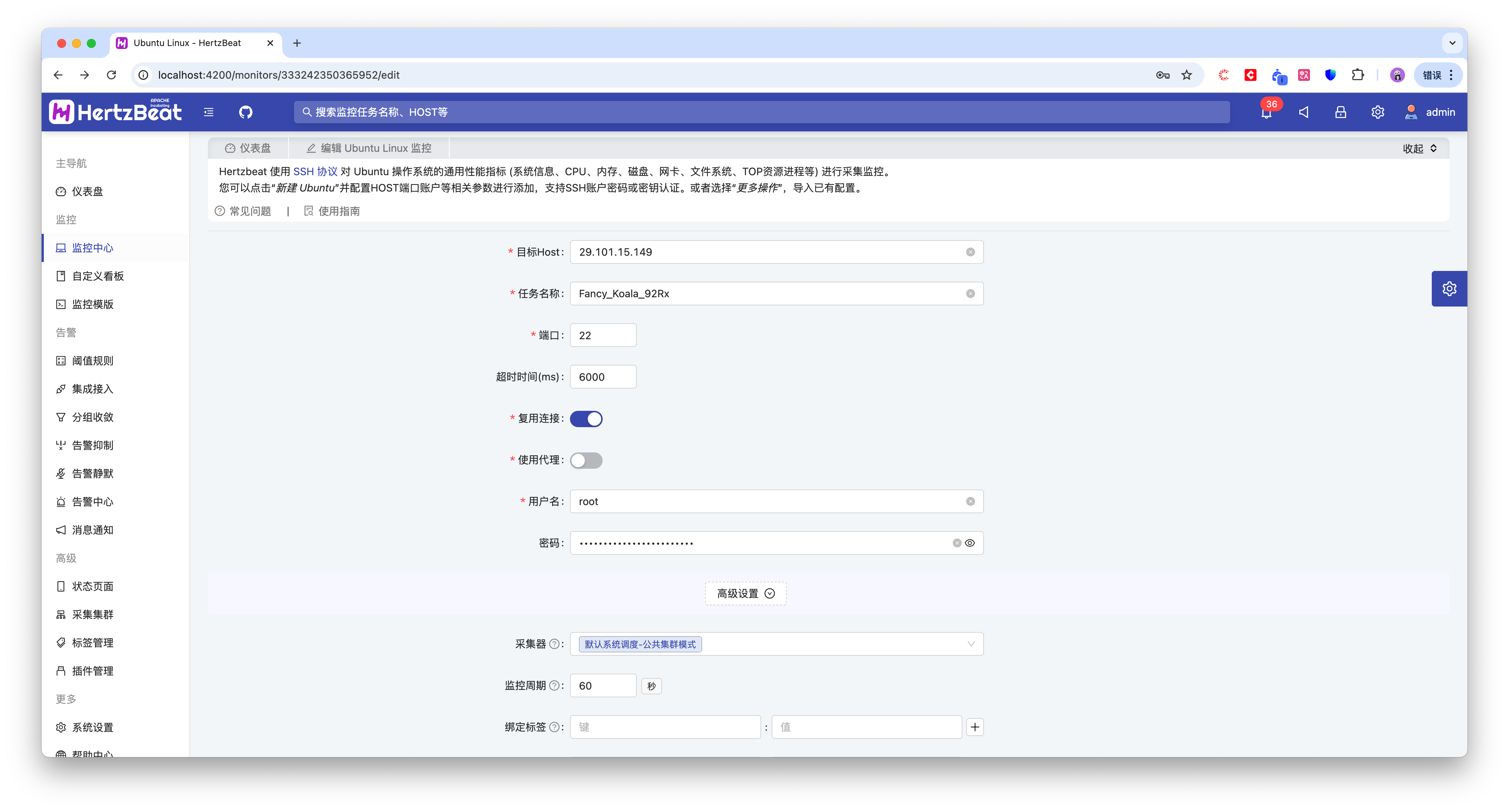
Task: Open the SSH 协议 link
Action: pyautogui.click(x=314, y=171)
